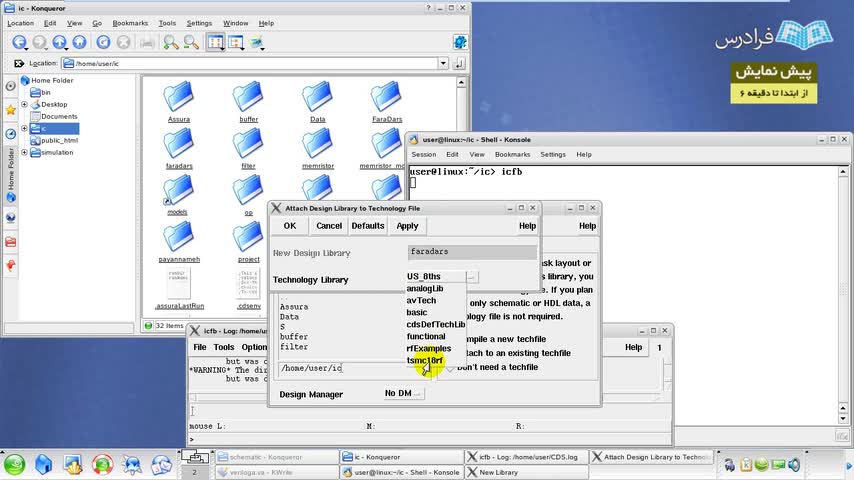
Task: Expand the simulation tree node
Action: coord(24,153)
